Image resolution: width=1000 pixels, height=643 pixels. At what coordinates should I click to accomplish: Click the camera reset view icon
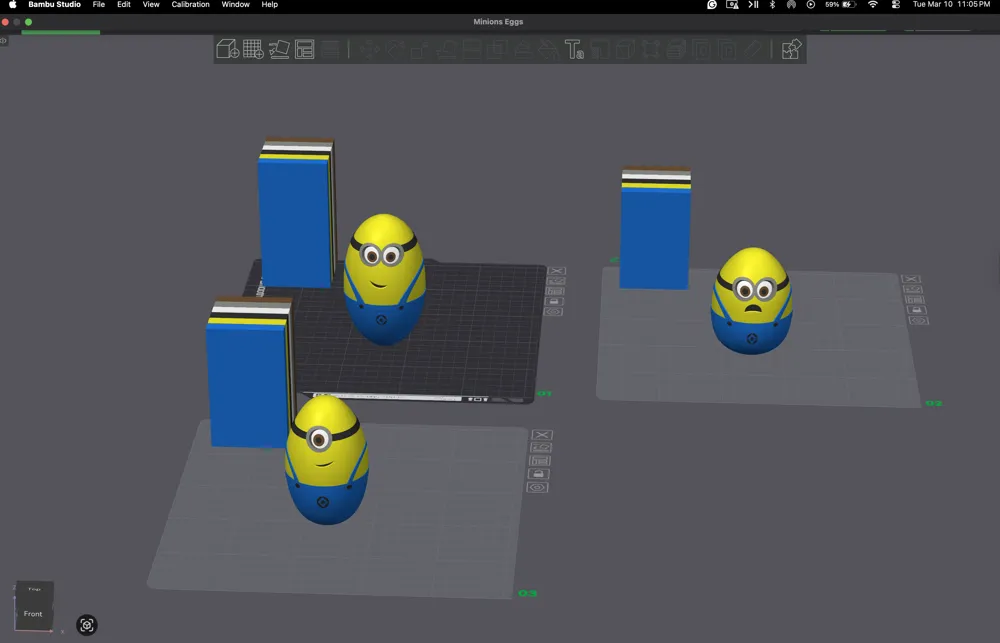[x=87, y=625]
